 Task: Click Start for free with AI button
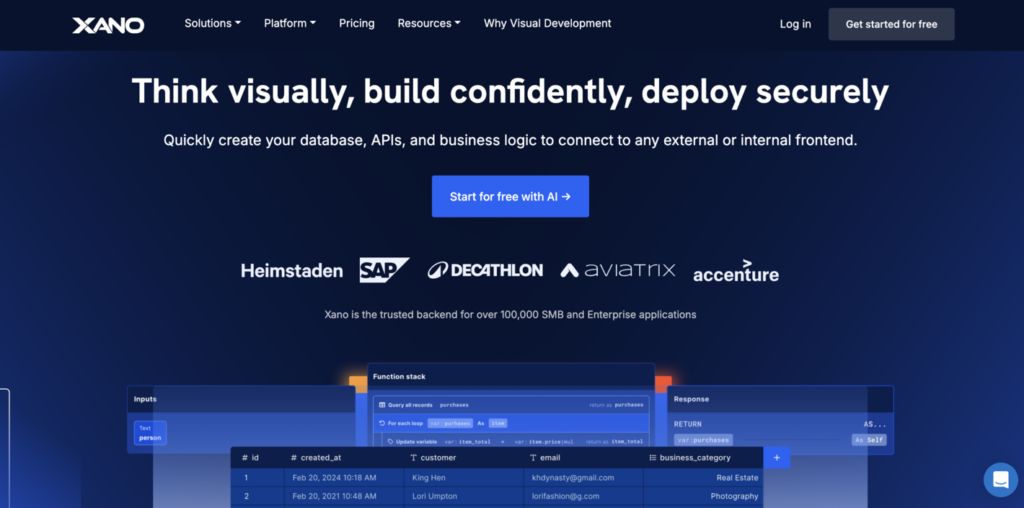(510, 197)
